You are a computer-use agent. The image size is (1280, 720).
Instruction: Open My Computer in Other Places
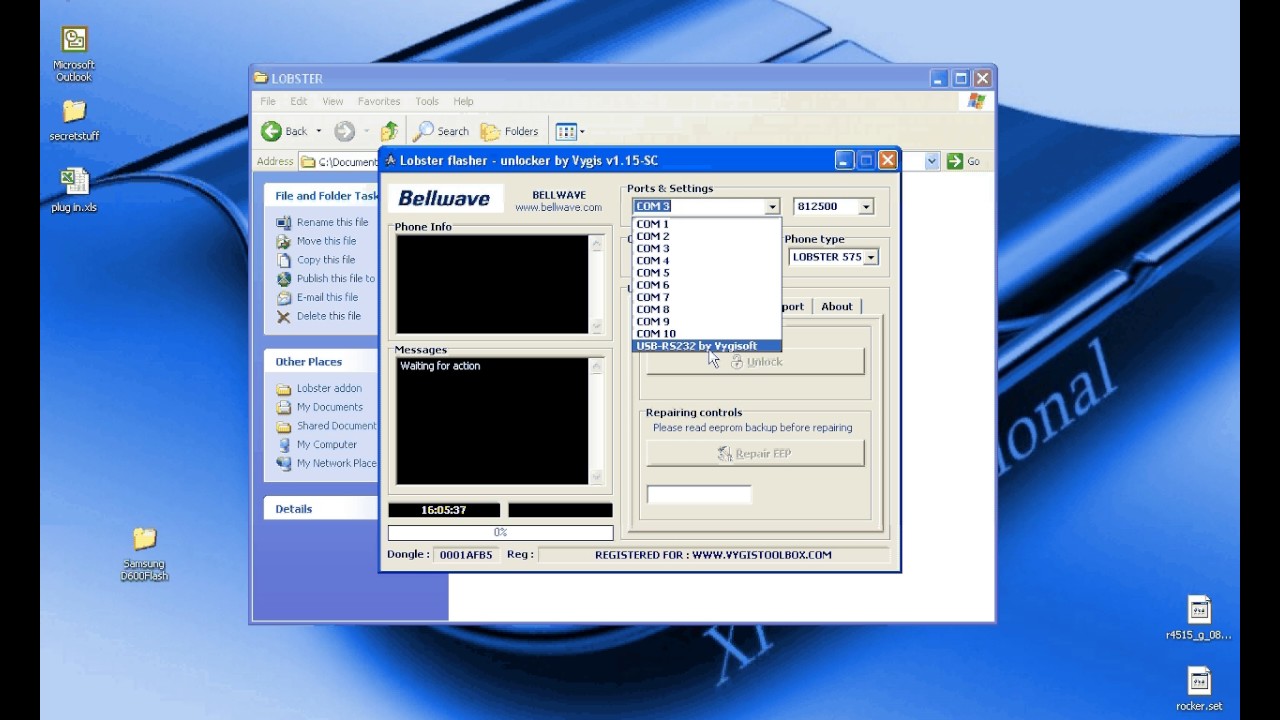(316, 444)
